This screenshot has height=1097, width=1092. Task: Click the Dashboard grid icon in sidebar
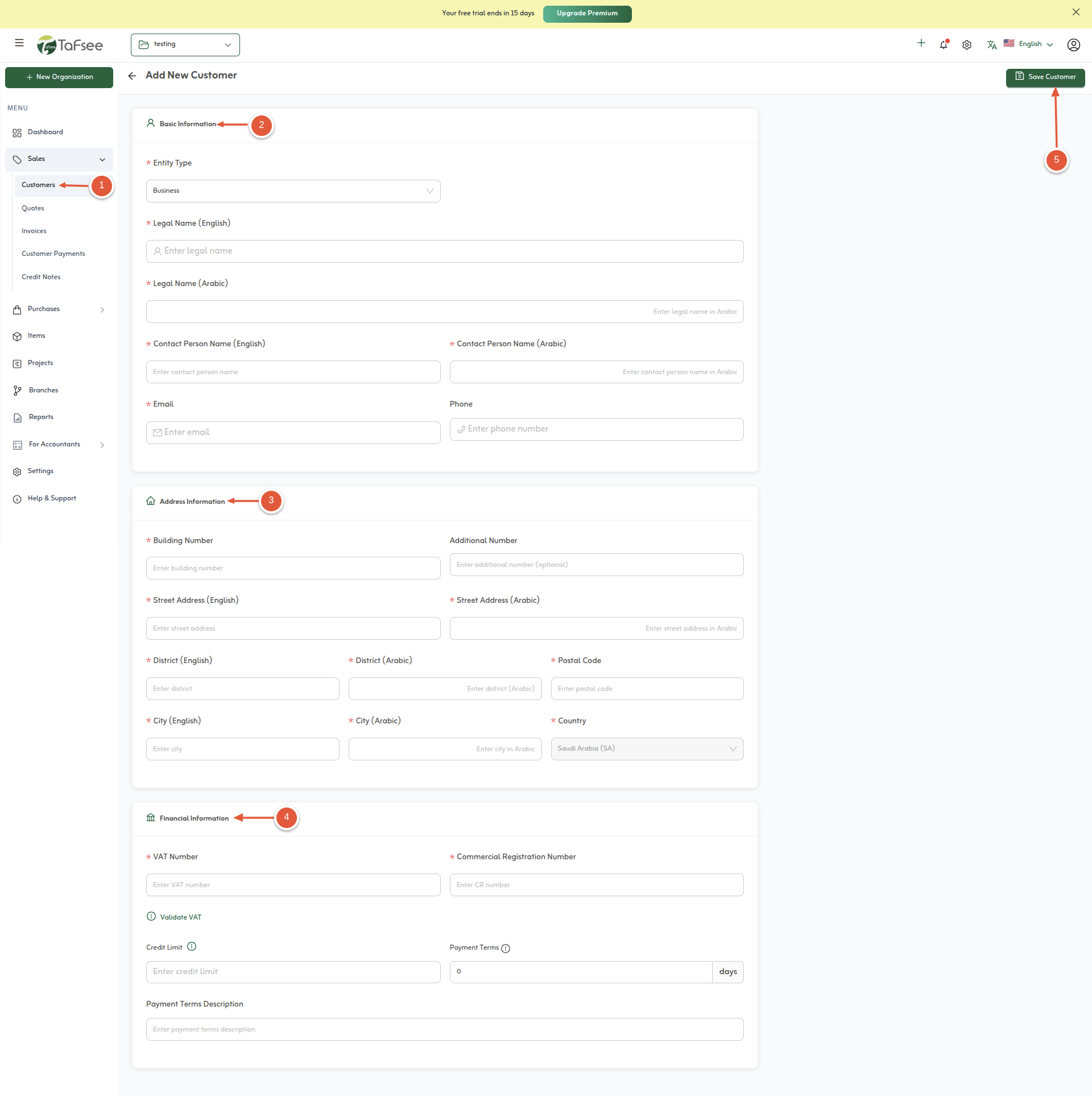(x=17, y=133)
